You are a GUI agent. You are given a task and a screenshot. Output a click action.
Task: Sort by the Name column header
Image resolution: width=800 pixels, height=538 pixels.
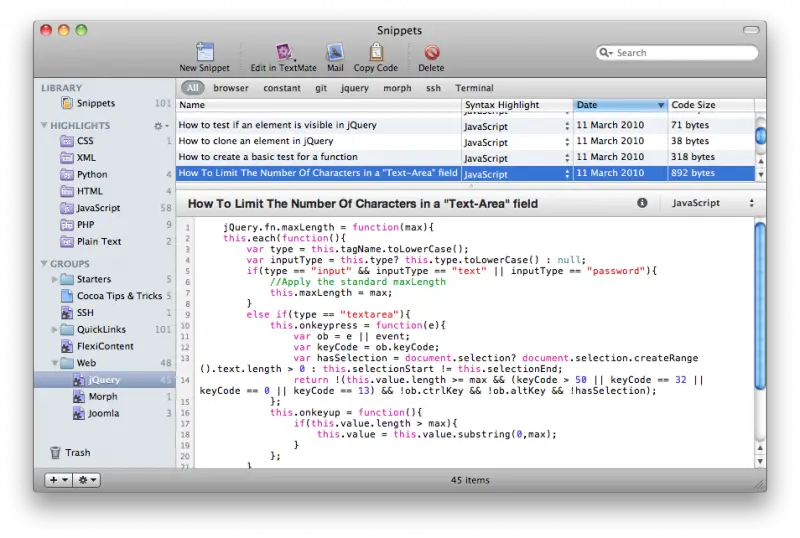(318, 105)
